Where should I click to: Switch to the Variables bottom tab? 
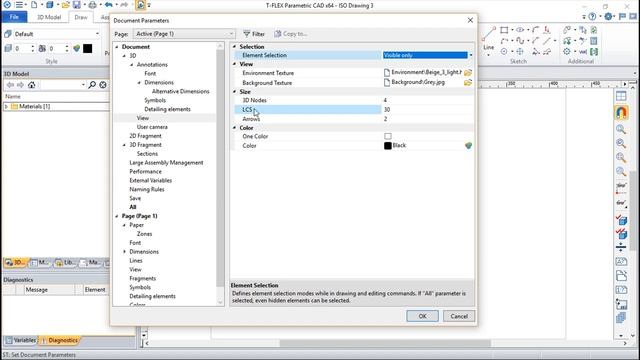click(21, 340)
